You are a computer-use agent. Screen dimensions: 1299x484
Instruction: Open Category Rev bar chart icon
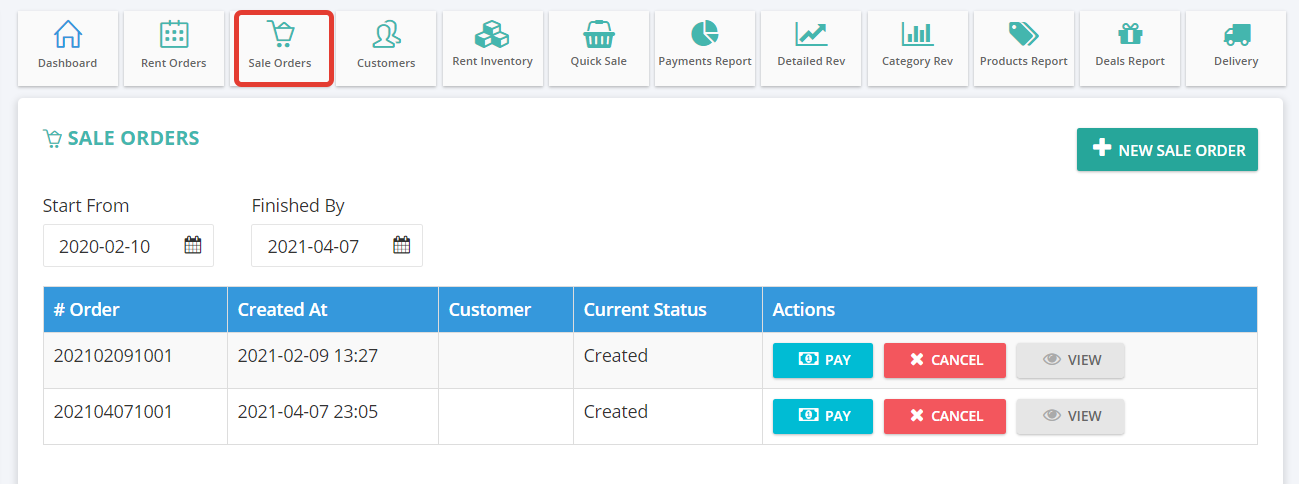pos(917,34)
